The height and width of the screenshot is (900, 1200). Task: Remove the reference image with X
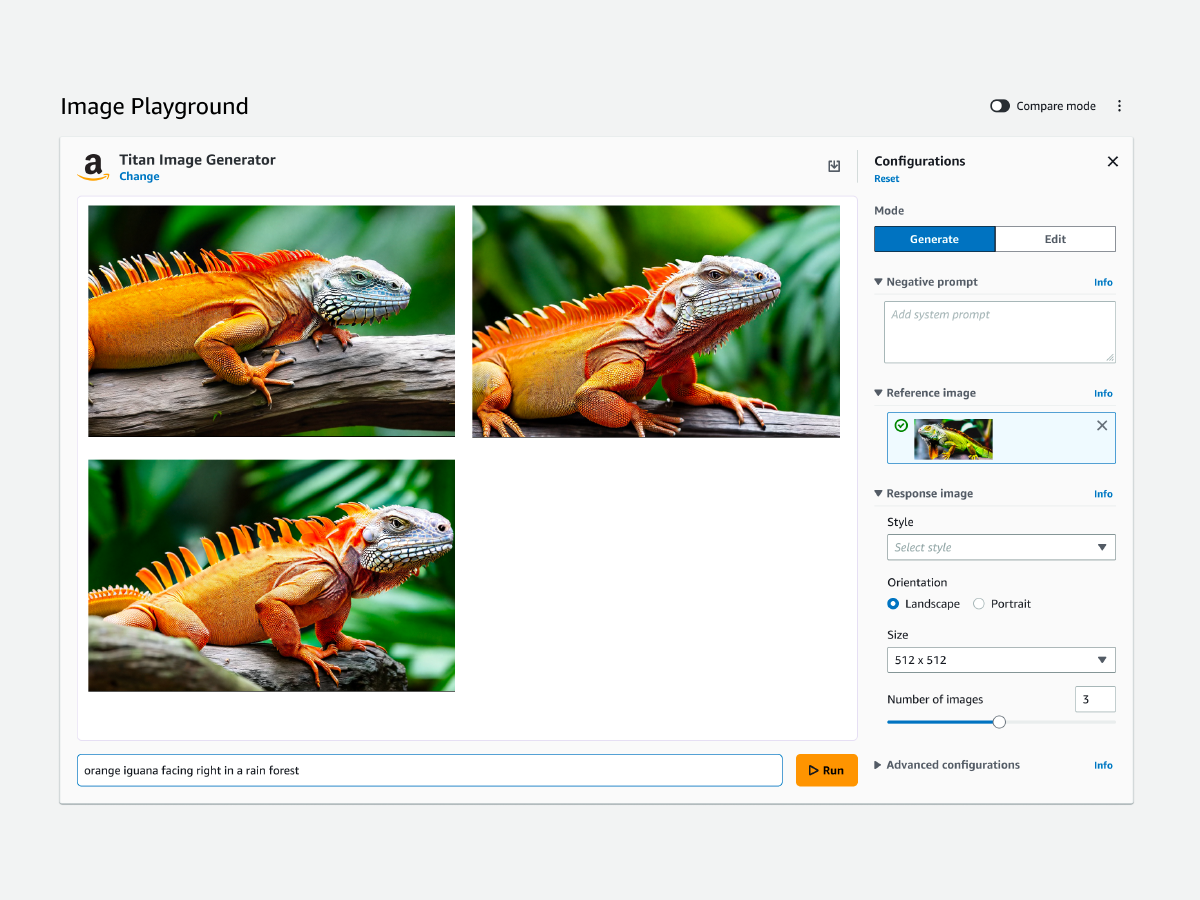tap(1102, 426)
